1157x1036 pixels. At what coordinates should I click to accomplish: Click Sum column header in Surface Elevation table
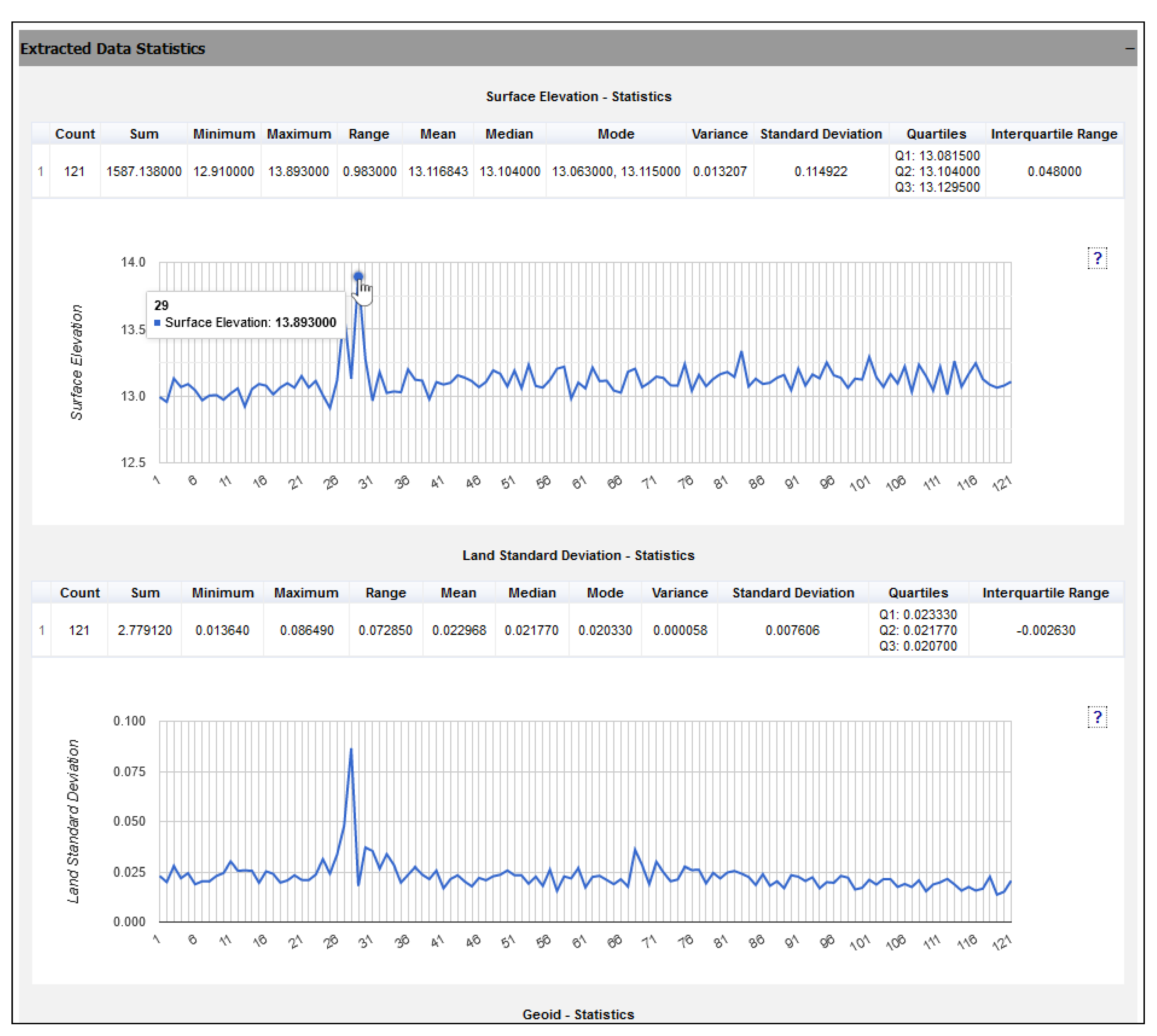[x=144, y=134]
